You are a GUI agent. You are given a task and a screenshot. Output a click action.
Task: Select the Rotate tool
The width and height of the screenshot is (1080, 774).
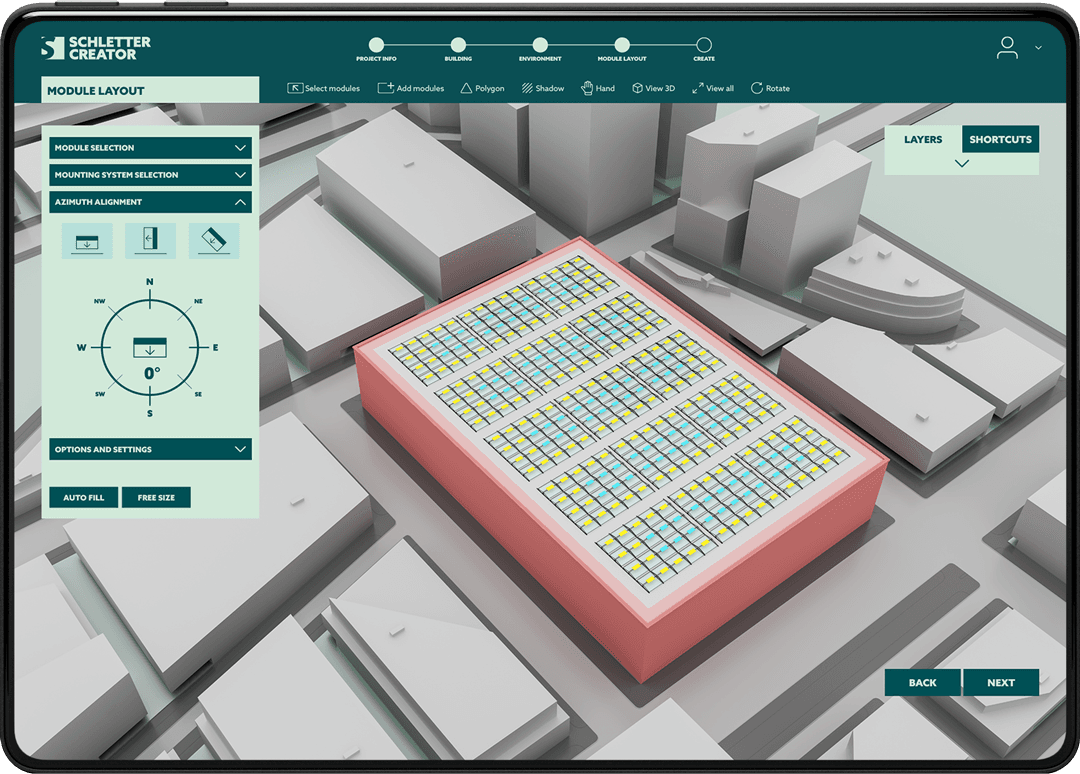(770, 88)
